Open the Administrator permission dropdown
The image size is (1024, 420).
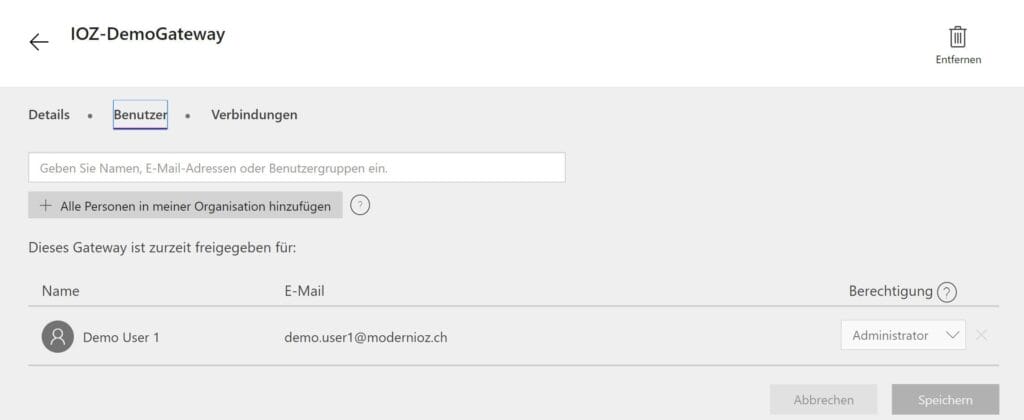pyautogui.click(x=890, y=336)
